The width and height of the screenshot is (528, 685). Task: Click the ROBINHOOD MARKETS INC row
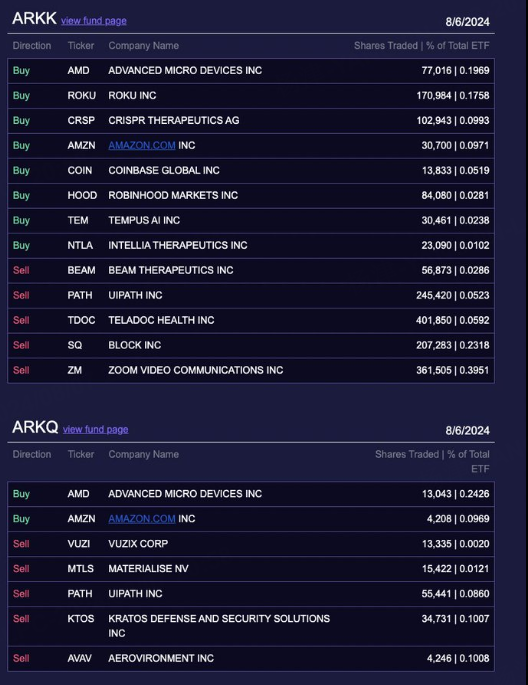(251, 195)
